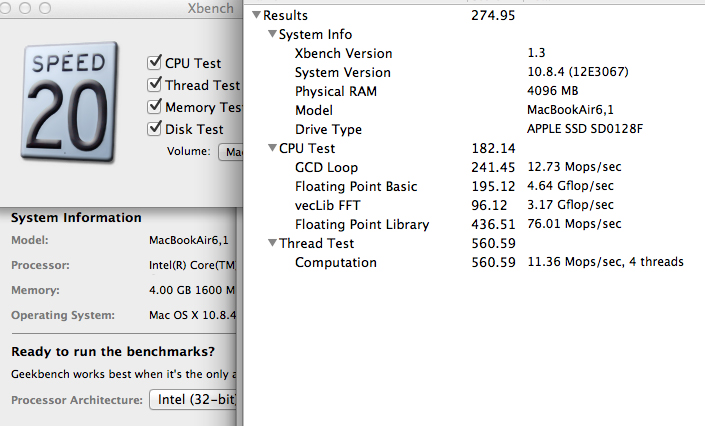Select the vecLib FFT row
705x426 pixels.
tap(474, 205)
